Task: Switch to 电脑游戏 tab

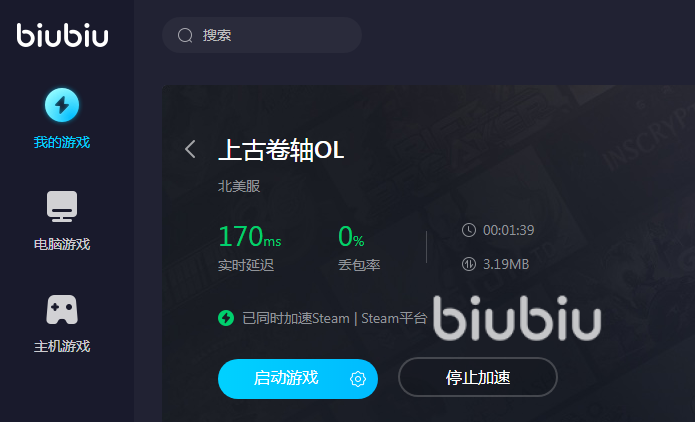Action: click(62, 244)
